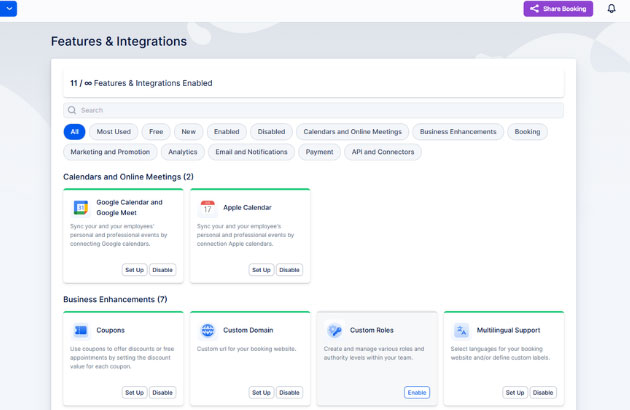Filter by Most Used
The width and height of the screenshot is (630, 410).
[x=114, y=131]
